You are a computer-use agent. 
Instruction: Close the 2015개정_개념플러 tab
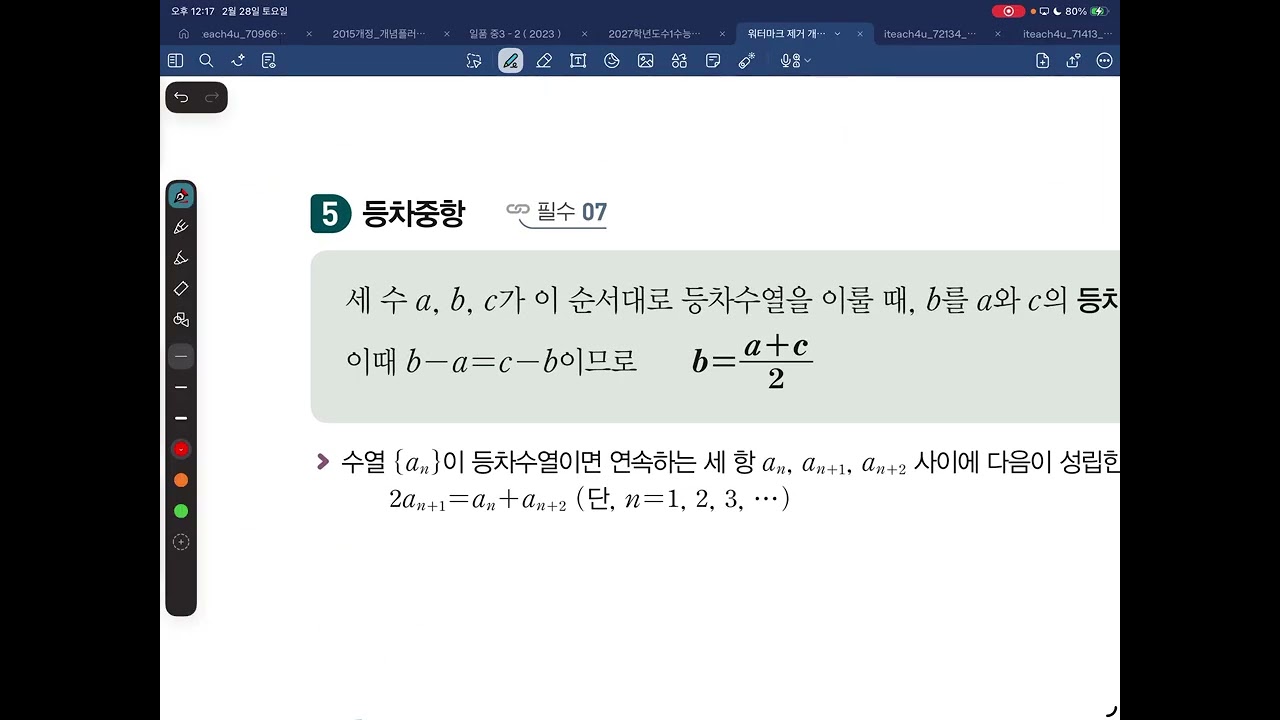[445, 34]
